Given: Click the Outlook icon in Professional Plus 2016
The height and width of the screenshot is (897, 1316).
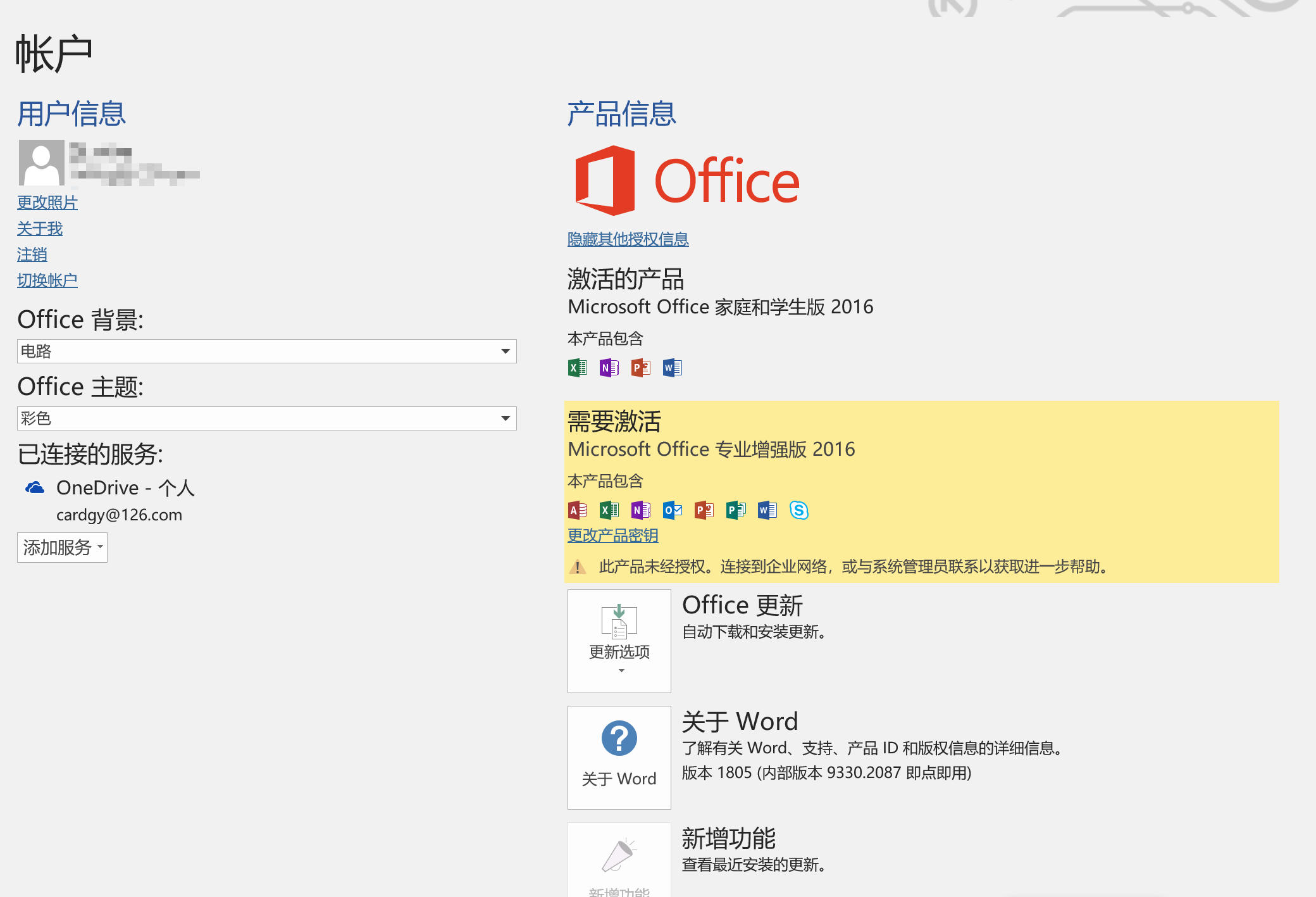Looking at the screenshot, I should coord(673,510).
